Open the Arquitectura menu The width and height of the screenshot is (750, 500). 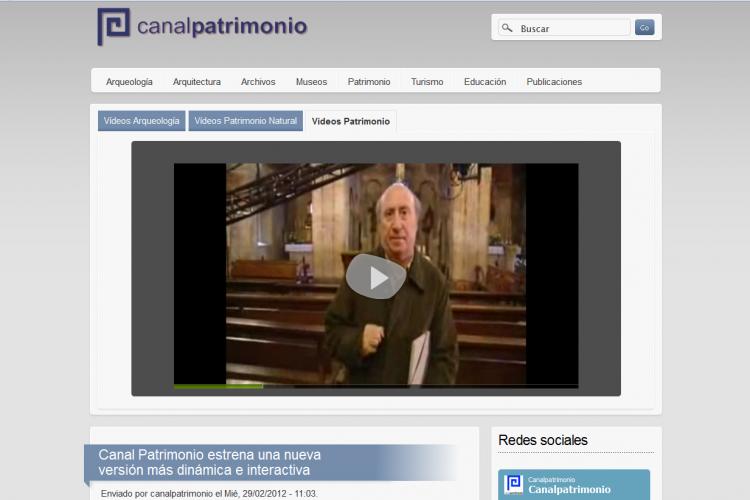click(197, 82)
